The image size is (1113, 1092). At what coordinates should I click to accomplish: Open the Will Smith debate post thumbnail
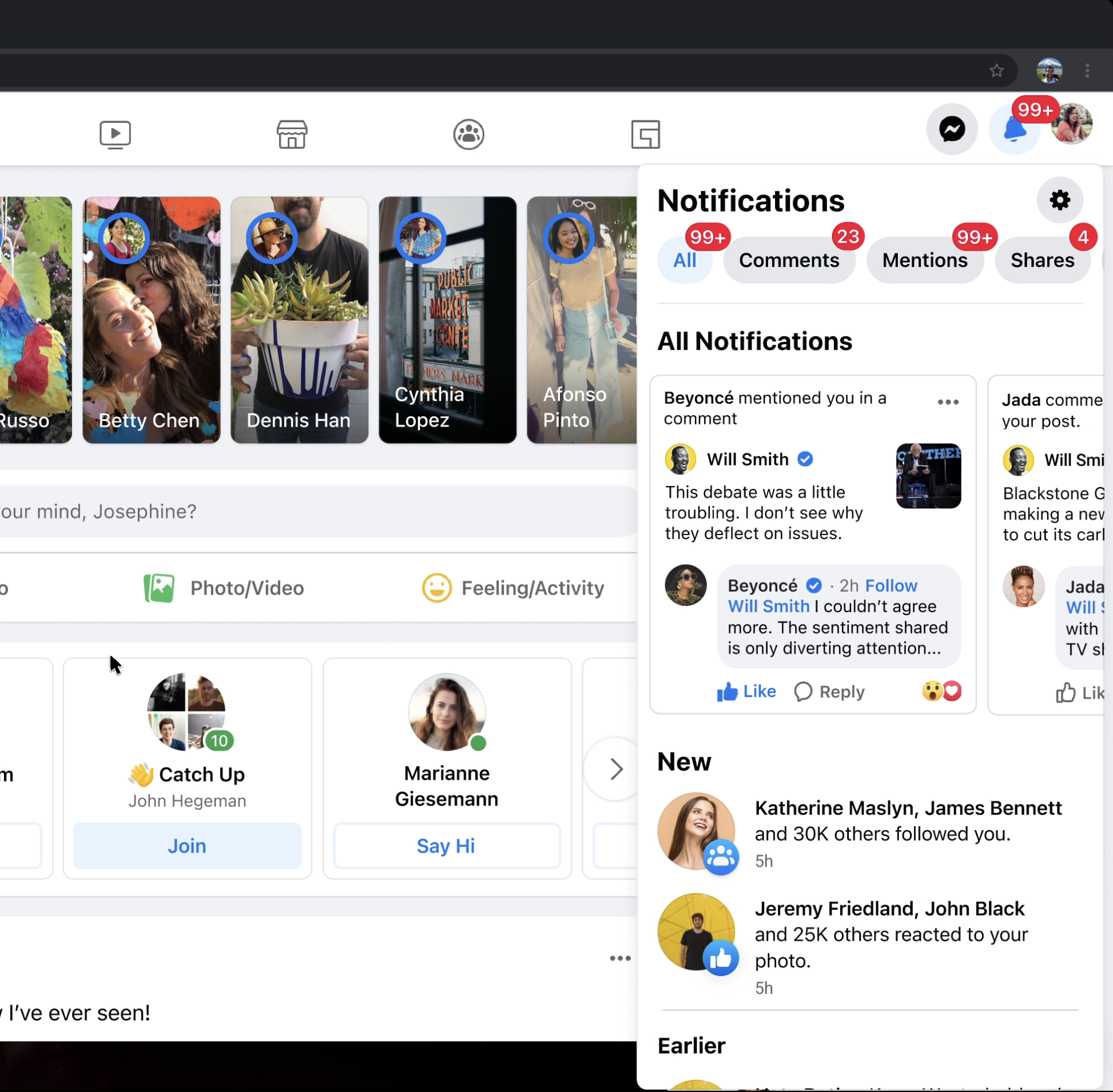click(x=928, y=476)
